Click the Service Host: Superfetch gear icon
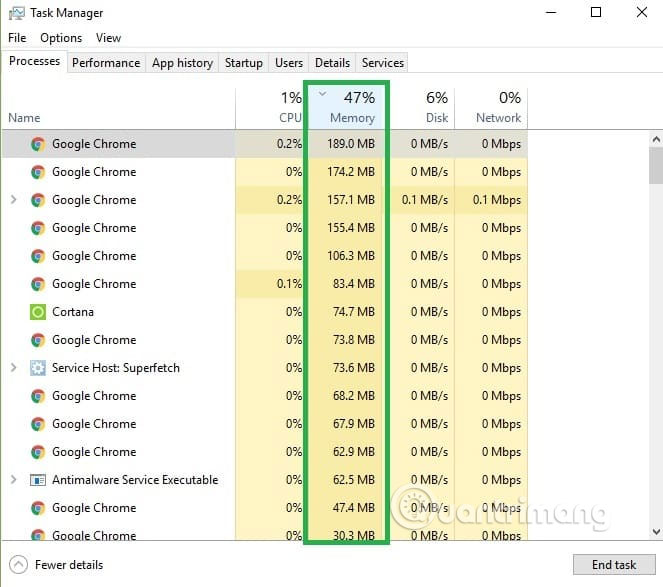Screen dimensions: 663x587 click(x=38, y=368)
